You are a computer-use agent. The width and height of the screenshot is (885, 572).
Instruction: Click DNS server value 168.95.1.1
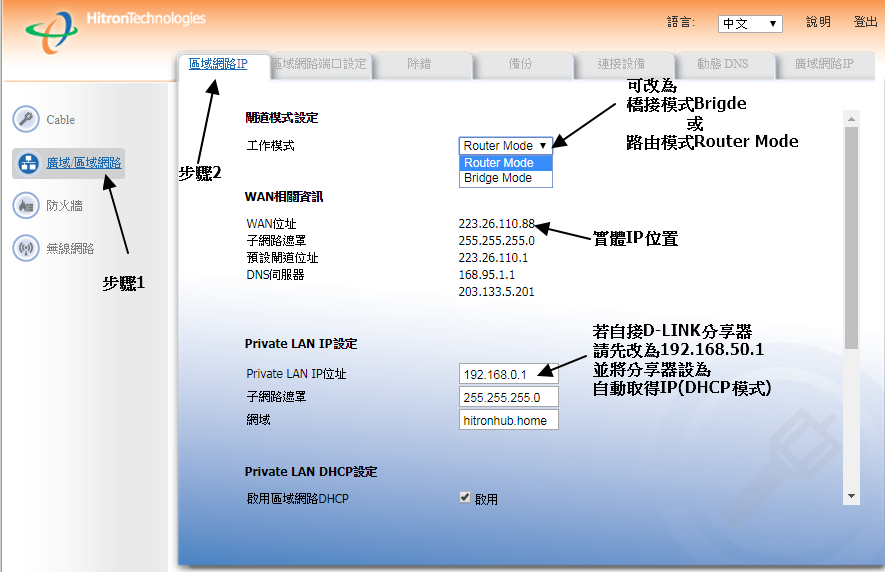point(487,274)
